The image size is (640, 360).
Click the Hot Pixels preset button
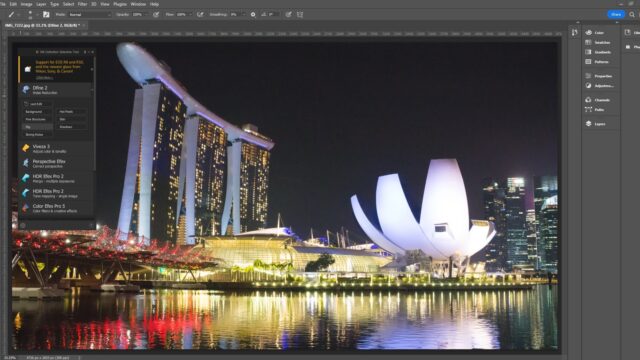(x=72, y=111)
